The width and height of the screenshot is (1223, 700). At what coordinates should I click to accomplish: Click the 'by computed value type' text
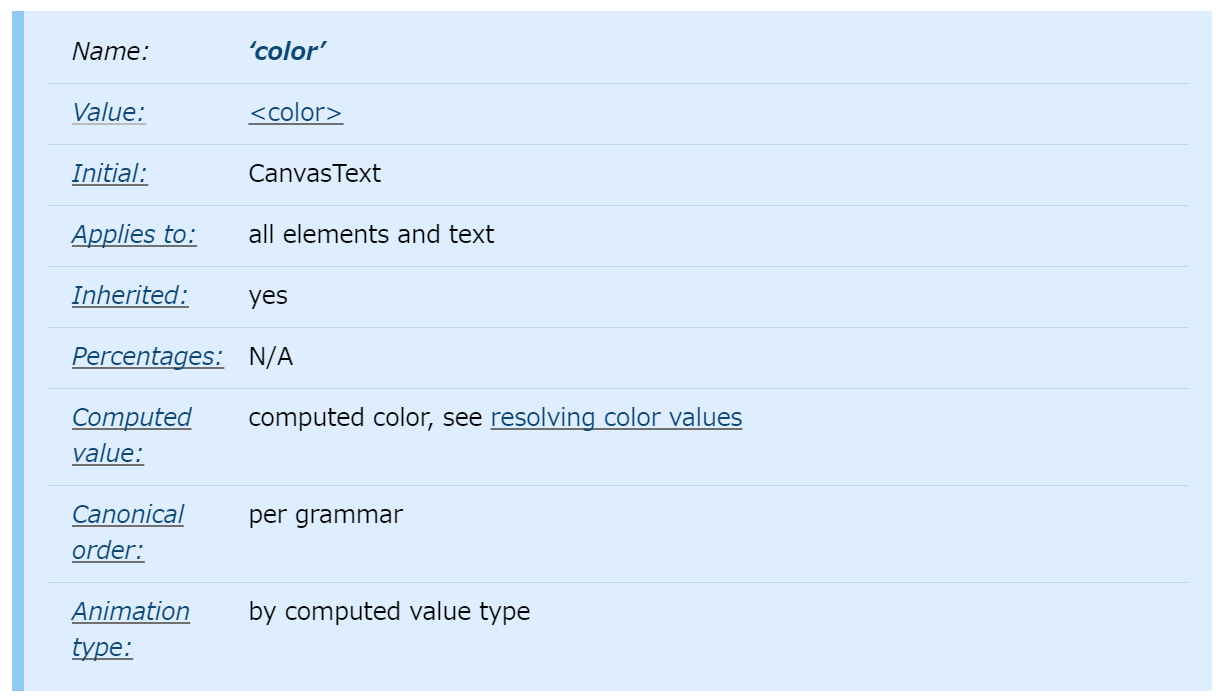pos(389,612)
